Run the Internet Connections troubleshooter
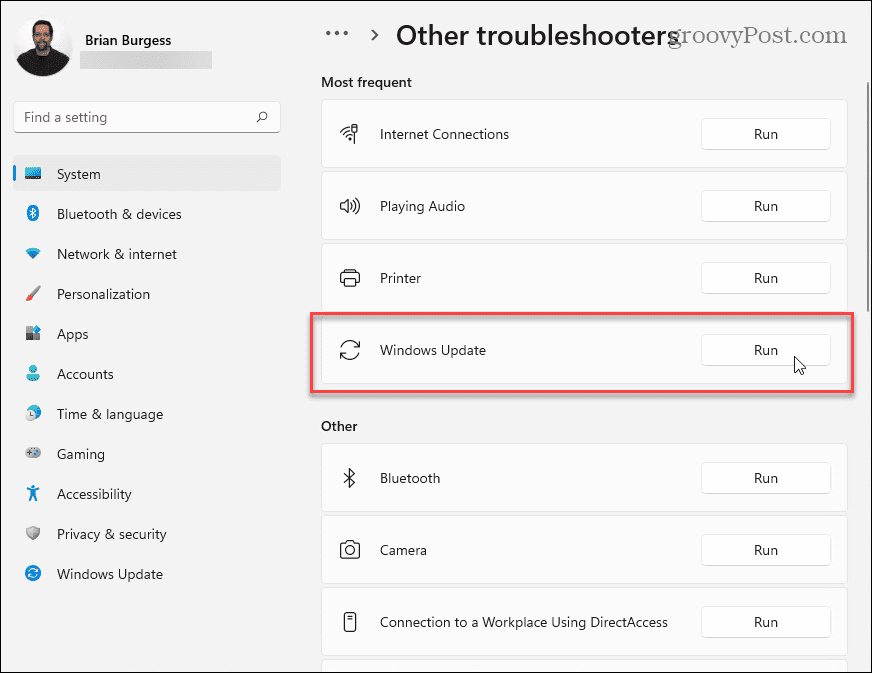Screen dimensions: 872x673 pyautogui.click(x=765, y=134)
